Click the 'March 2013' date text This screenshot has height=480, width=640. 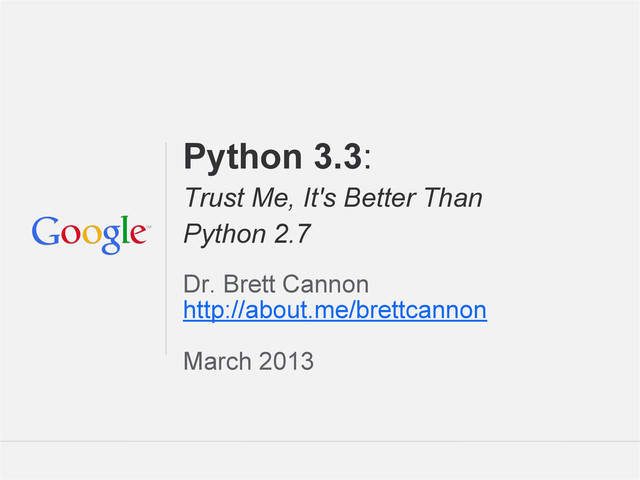pos(248,361)
